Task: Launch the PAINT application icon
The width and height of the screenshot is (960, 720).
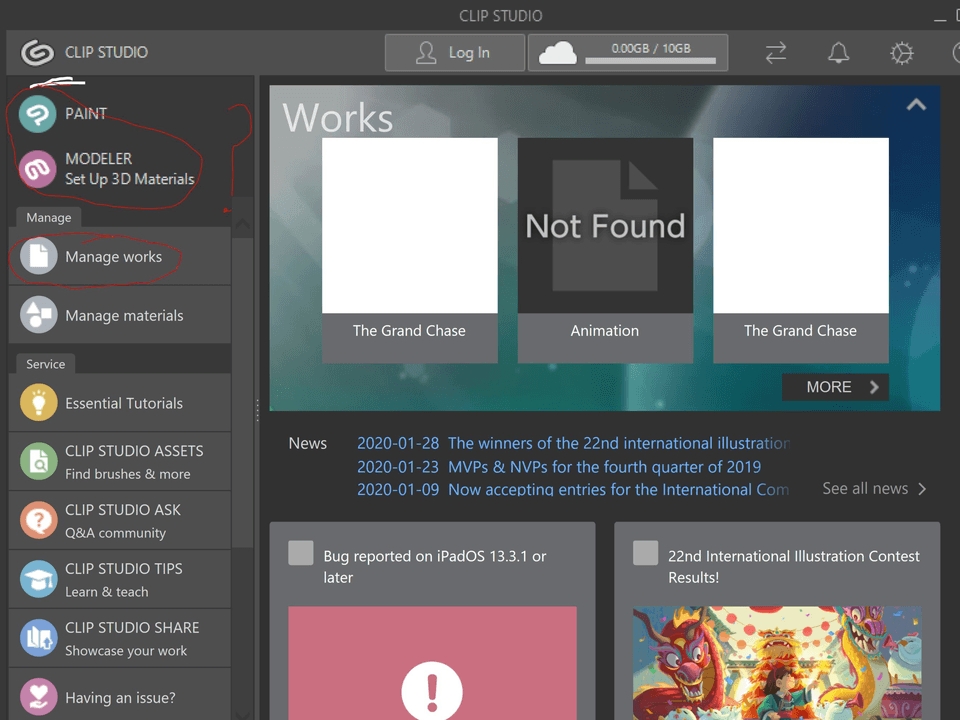Action: click(37, 114)
